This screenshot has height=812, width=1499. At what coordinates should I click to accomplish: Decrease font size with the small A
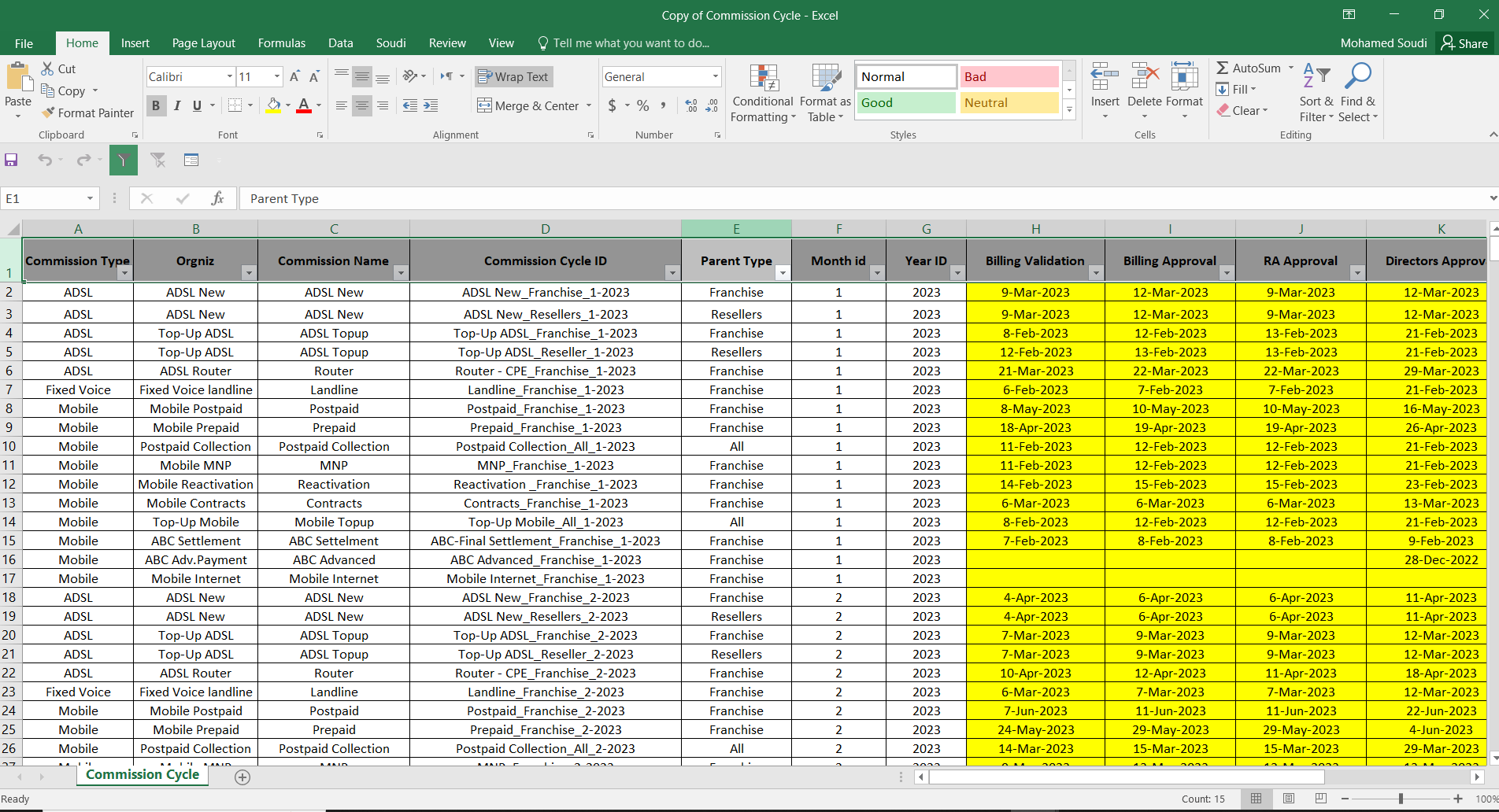pyautogui.click(x=314, y=76)
